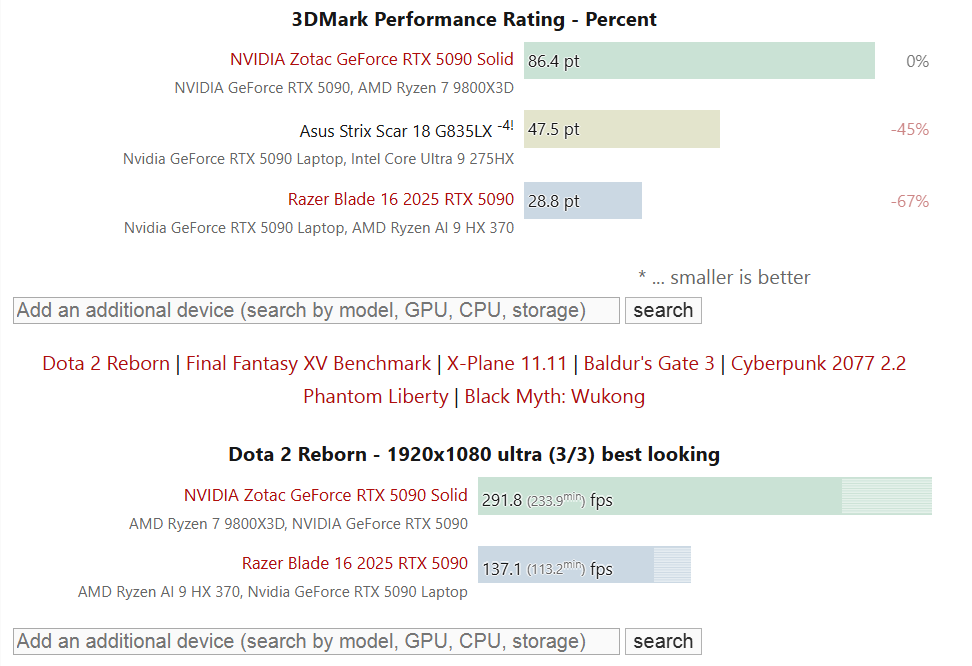This screenshot has width=972, height=666.
Task: Click the -4! superscript note on Asus entry
Action: pyautogui.click(x=505, y=126)
